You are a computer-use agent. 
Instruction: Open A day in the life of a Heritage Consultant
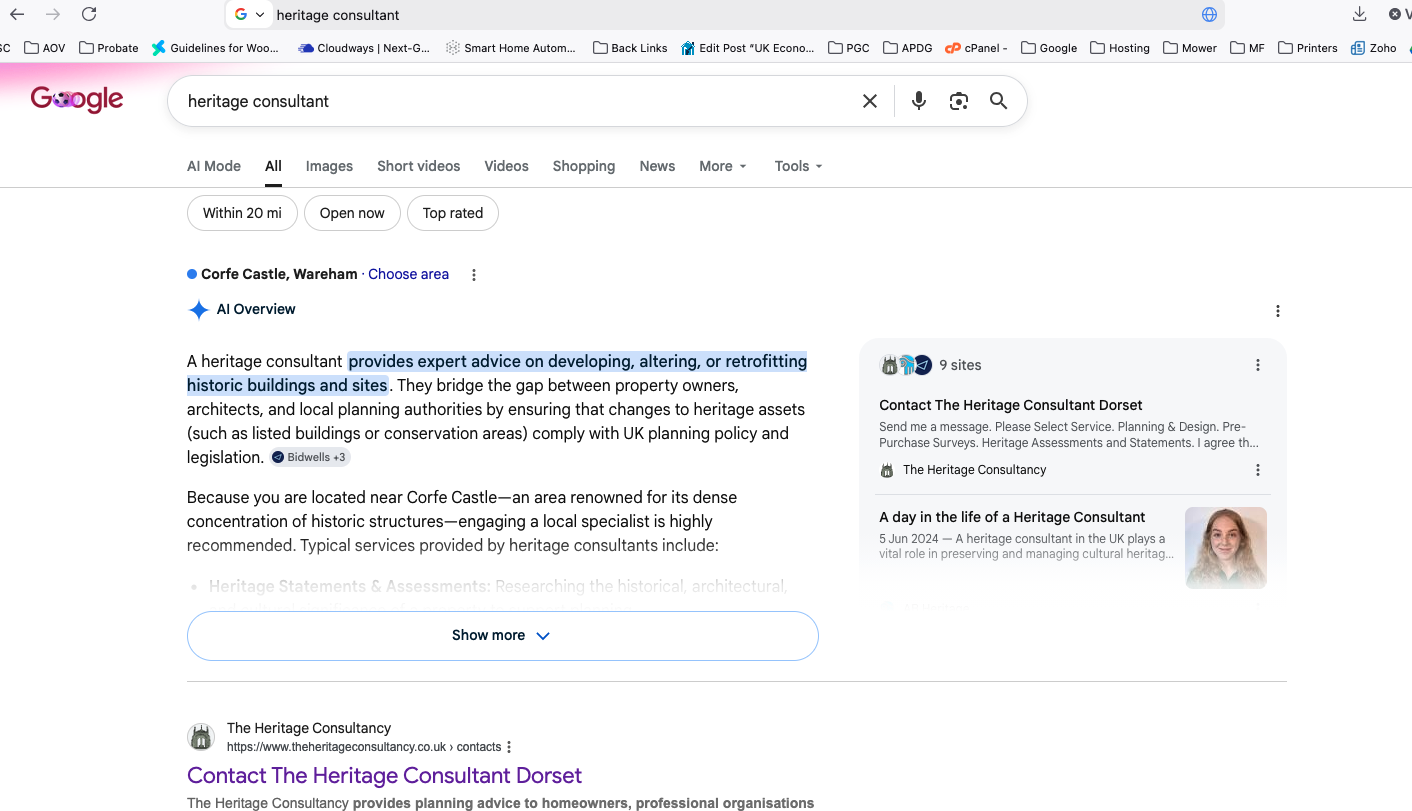click(1012, 517)
